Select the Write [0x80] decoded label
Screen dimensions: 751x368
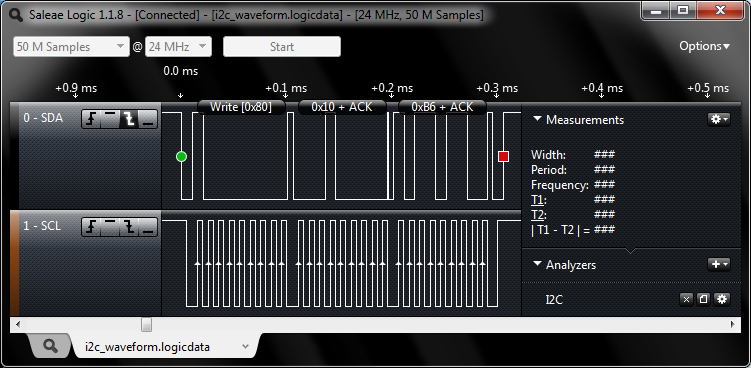click(x=241, y=107)
